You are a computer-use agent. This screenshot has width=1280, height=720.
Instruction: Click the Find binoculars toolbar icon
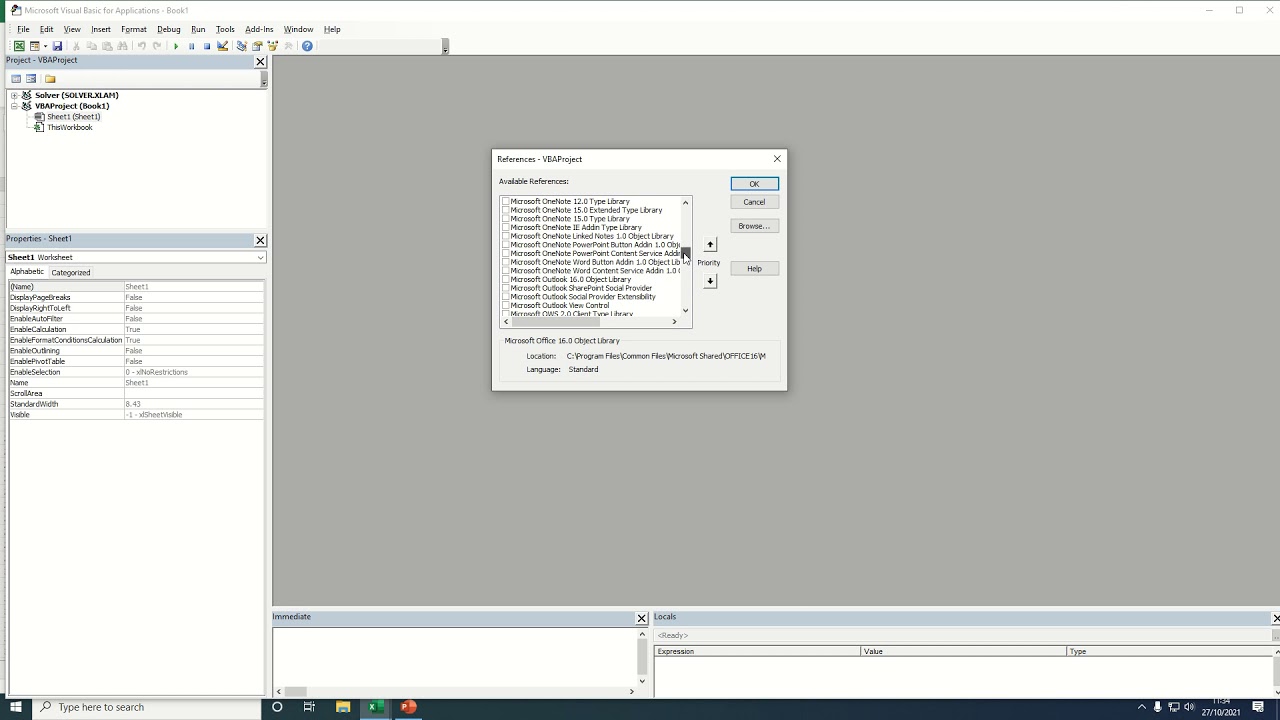coord(122,46)
